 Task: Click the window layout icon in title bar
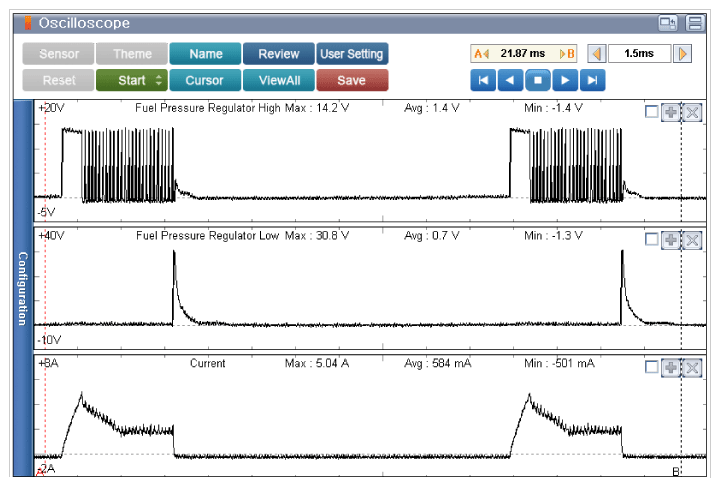[667, 23]
